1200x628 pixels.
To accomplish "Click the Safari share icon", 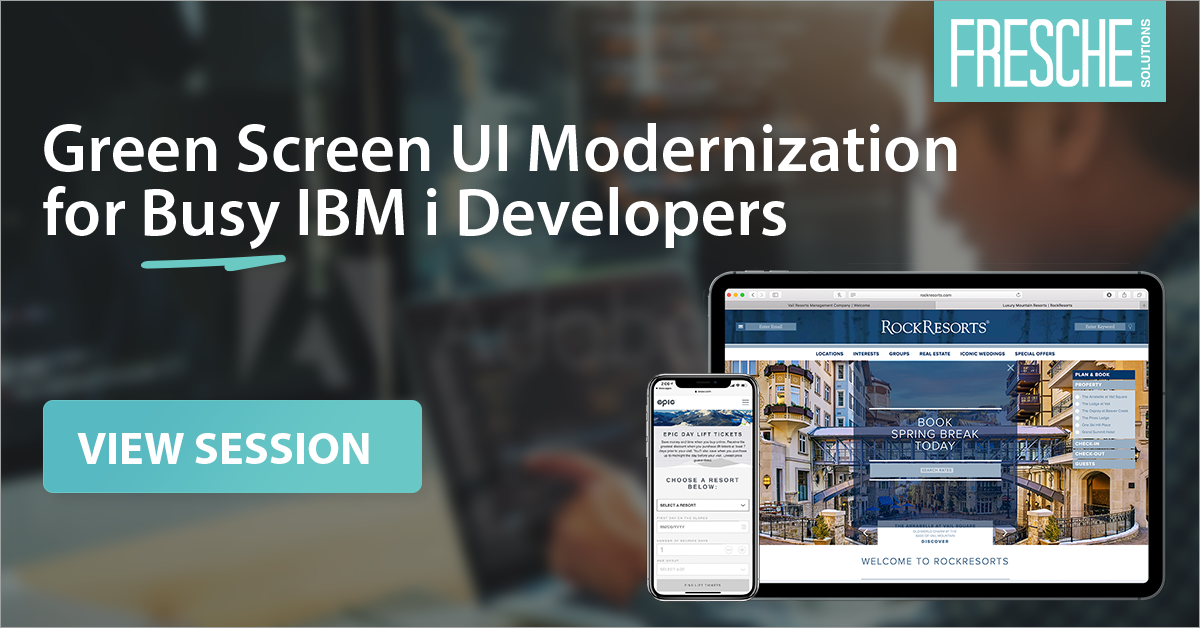I will [1124, 296].
